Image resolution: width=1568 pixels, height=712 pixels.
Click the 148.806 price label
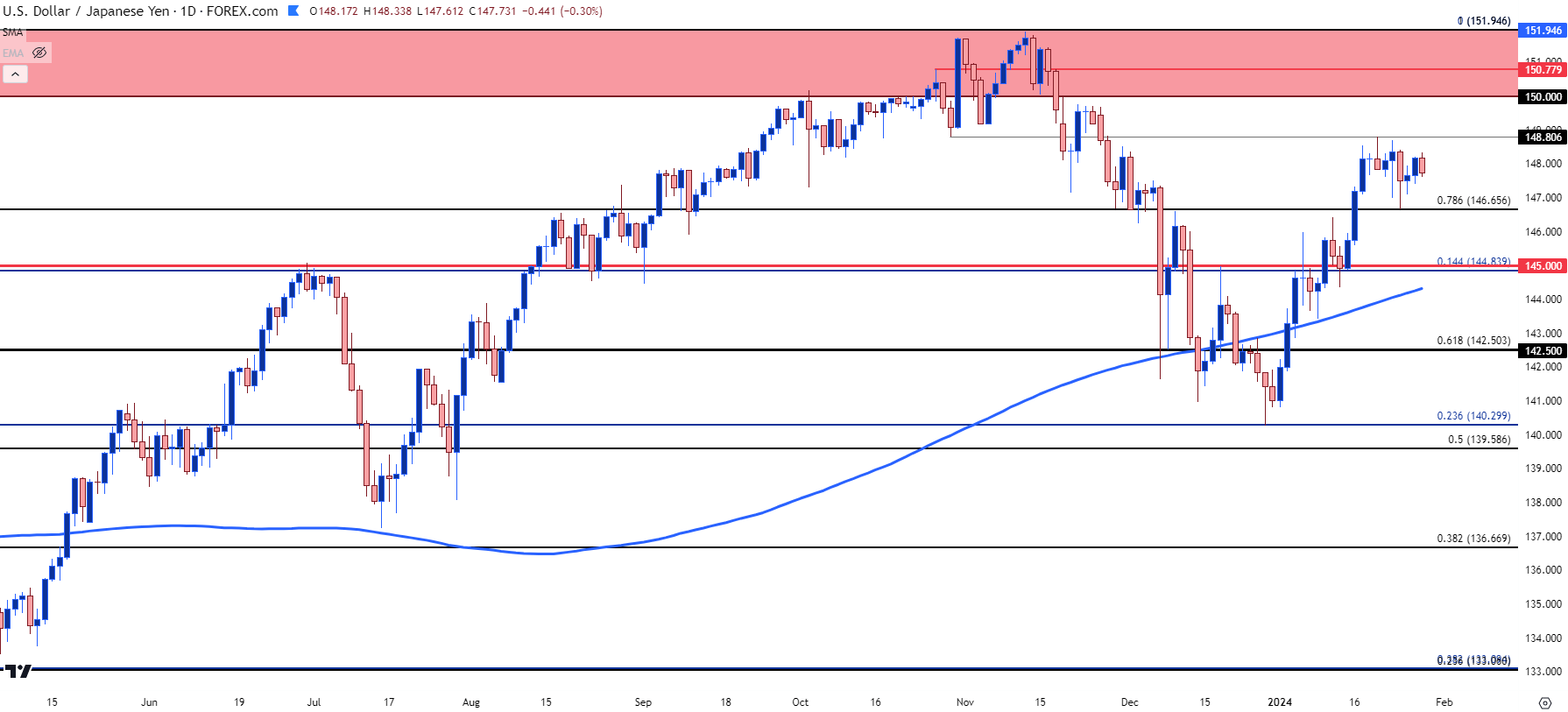click(1543, 137)
